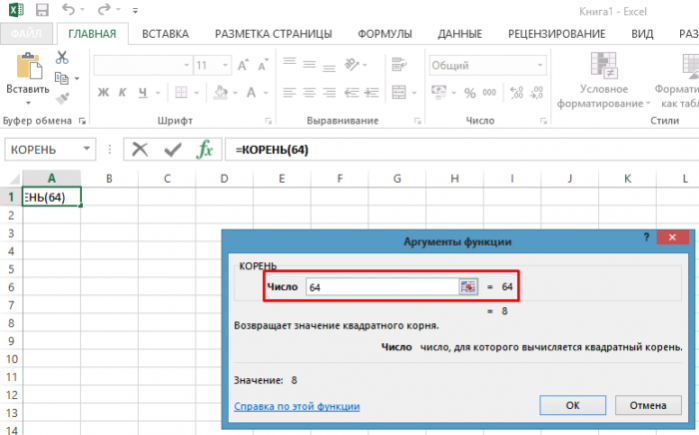Click the Cancel X icon in formula bar
This screenshot has width=699, height=435.
point(140,149)
